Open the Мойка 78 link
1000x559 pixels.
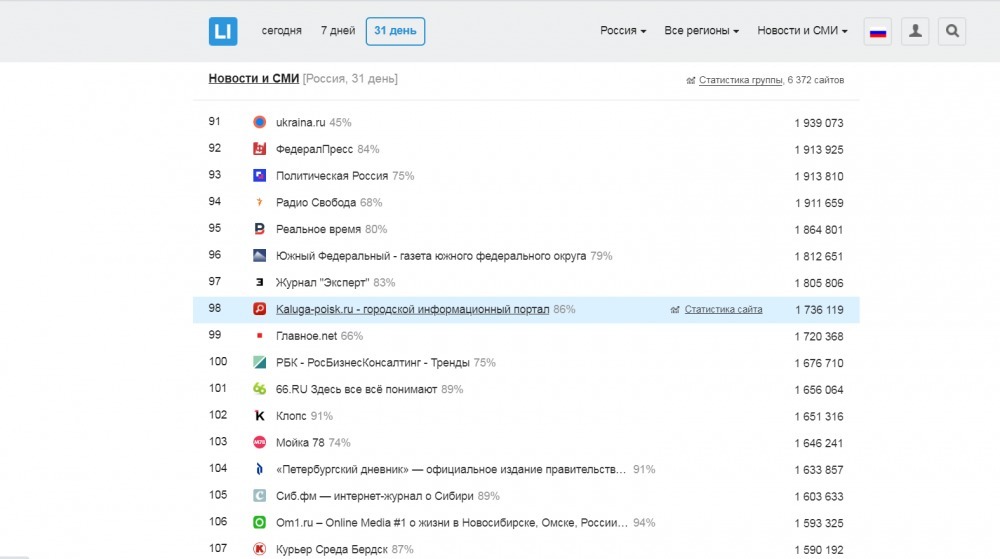(300, 442)
